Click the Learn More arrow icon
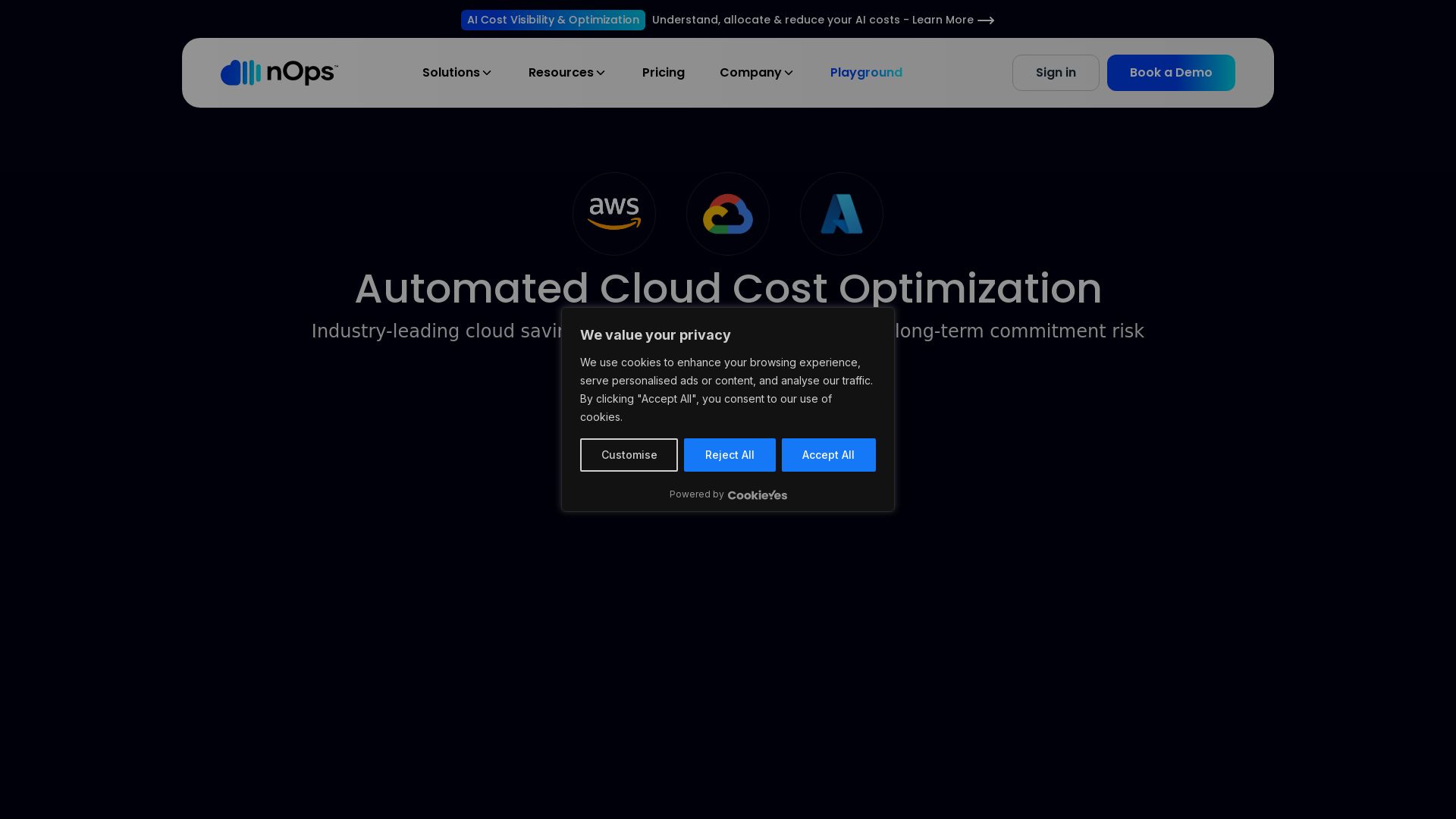1456x819 pixels. tap(986, 20)
